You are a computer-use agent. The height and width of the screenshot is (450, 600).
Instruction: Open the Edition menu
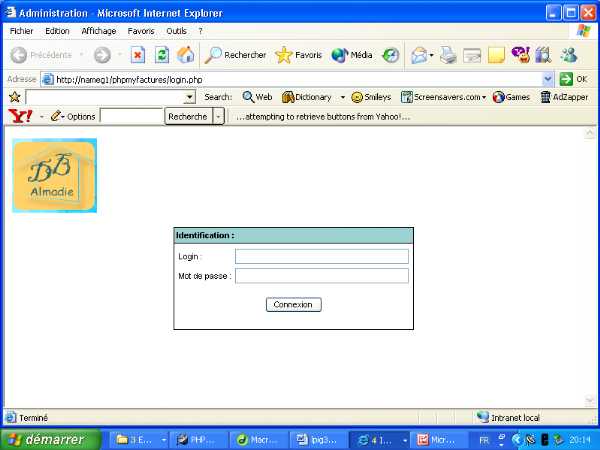click(x=57, y=31)
